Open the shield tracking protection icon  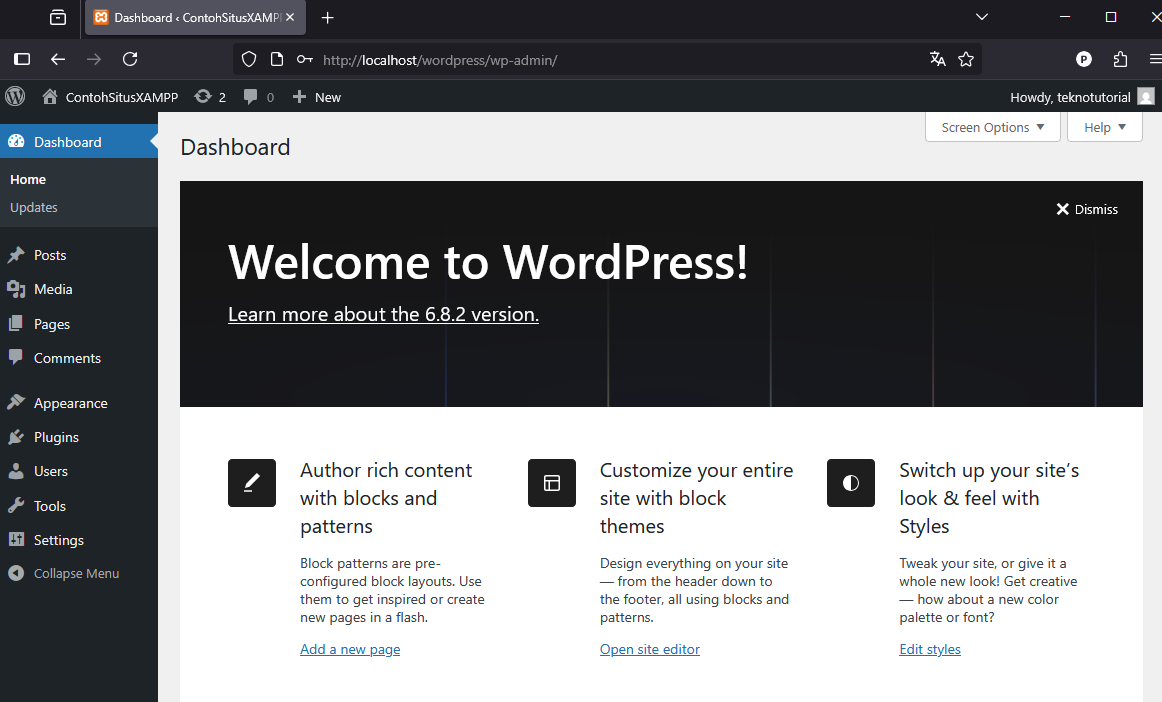(249, 59)
